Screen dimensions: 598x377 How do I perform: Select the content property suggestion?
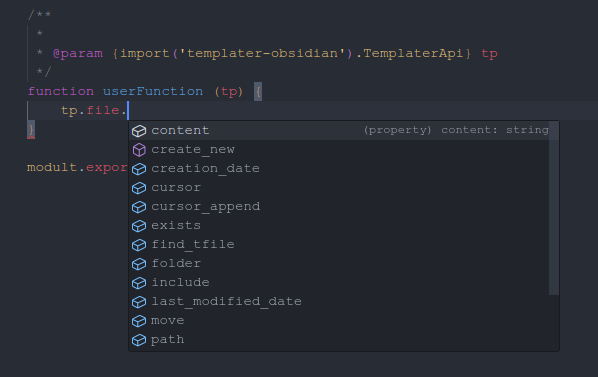coord(339,130)
